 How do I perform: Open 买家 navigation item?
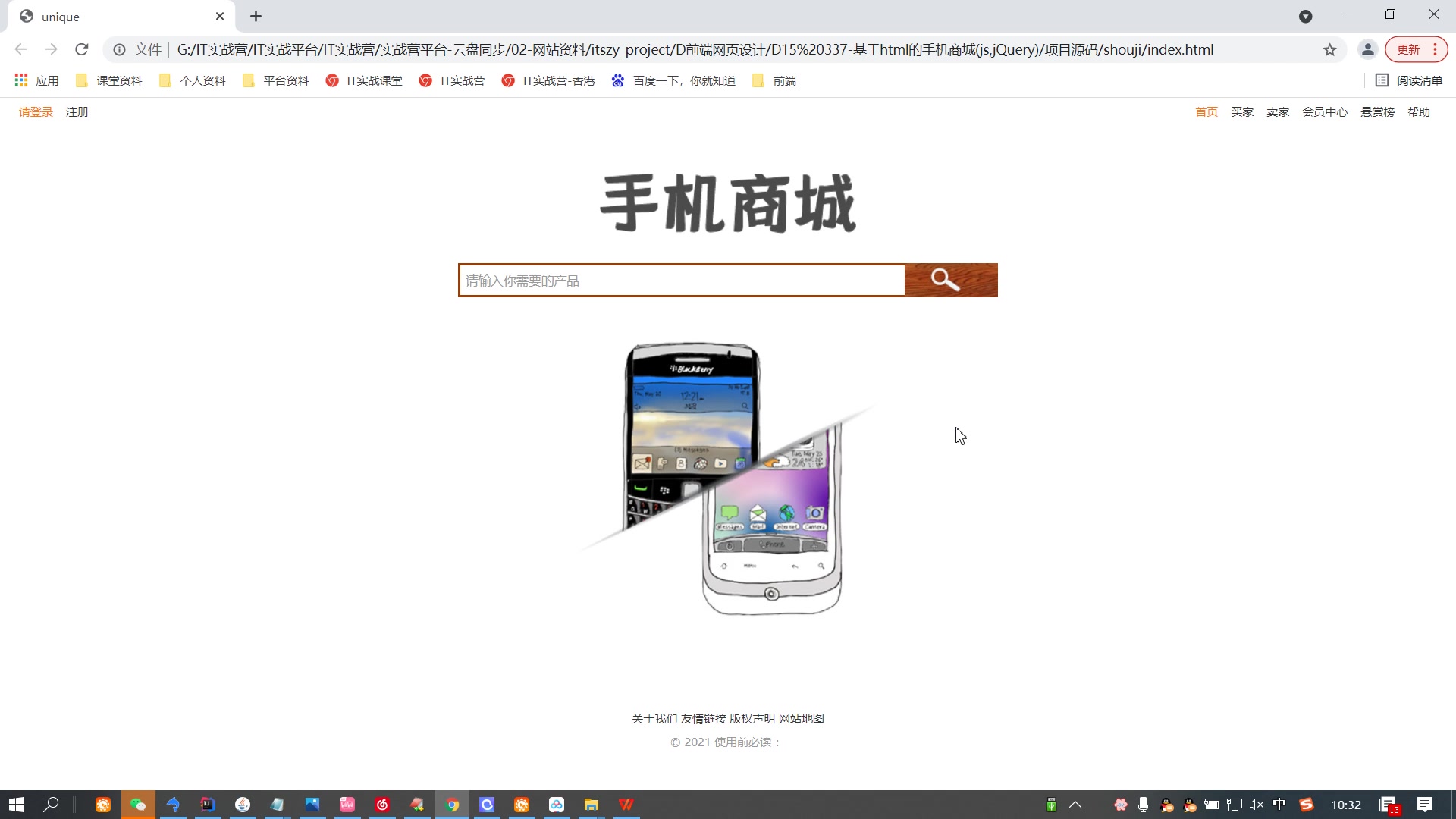pos(1242,112)
